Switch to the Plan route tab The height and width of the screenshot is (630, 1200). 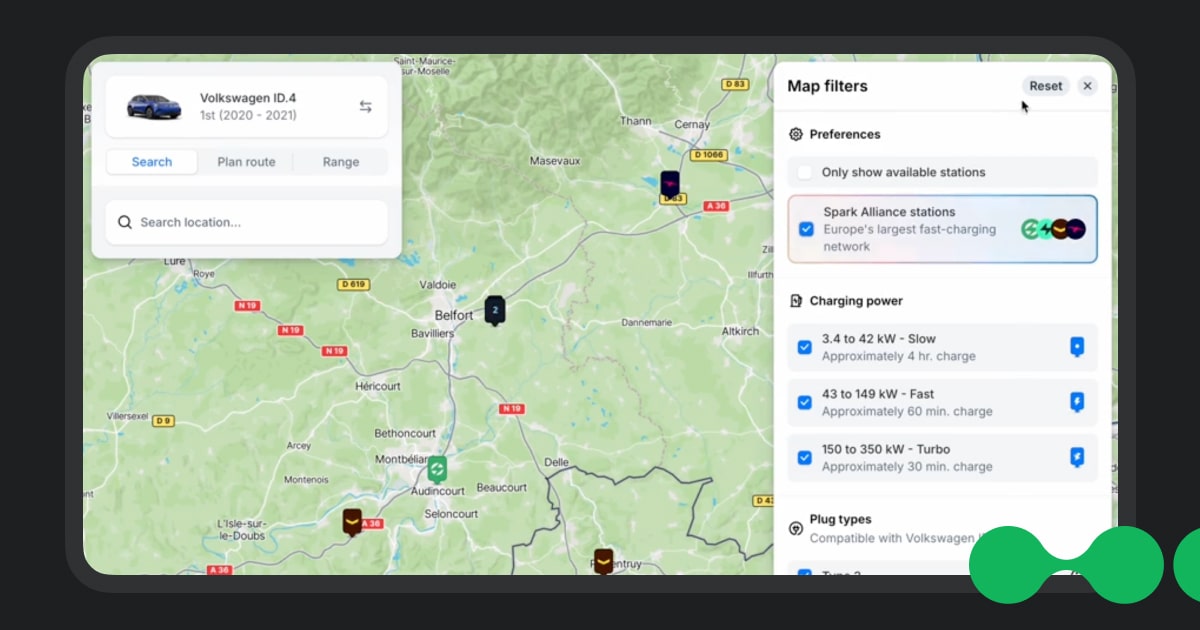246,162
